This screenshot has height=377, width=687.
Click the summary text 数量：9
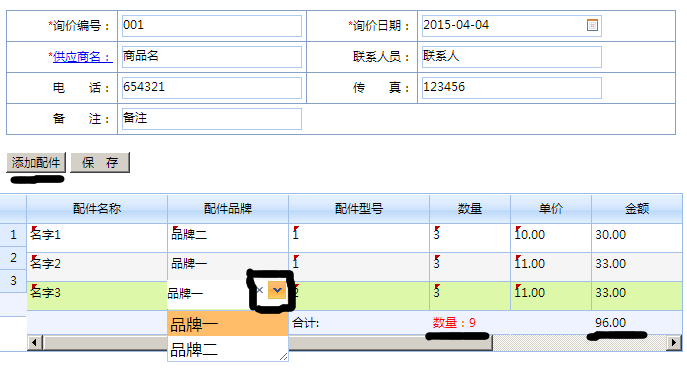[x=454, y=323]
